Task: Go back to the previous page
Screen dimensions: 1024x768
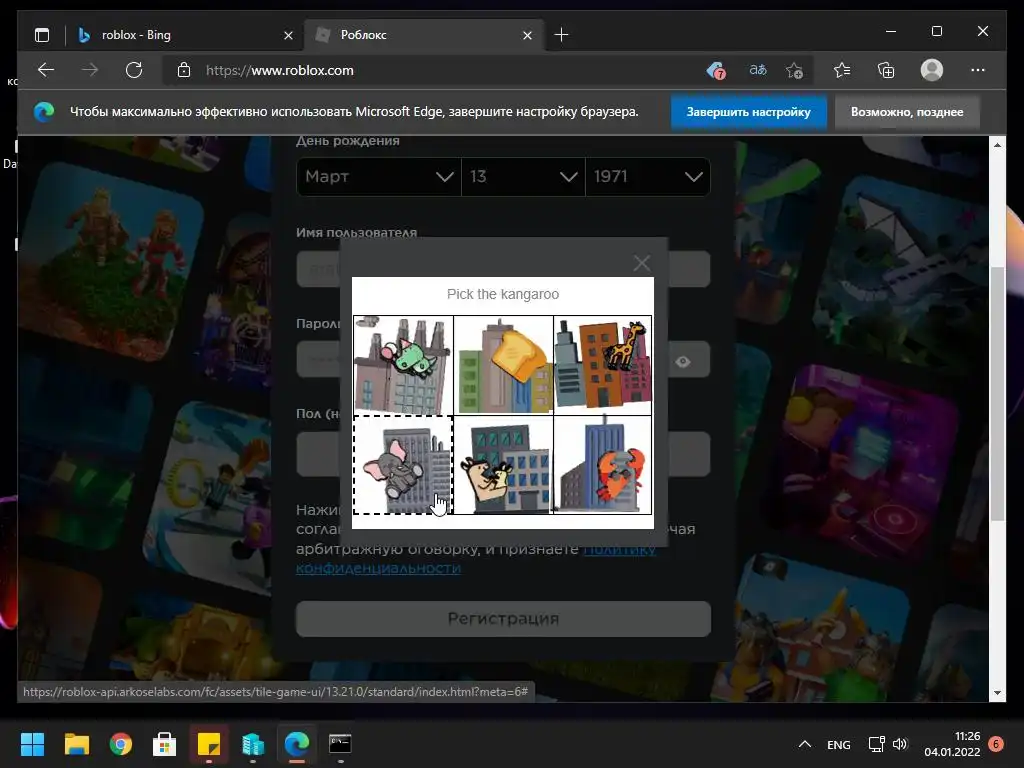Action: point(46,70)
